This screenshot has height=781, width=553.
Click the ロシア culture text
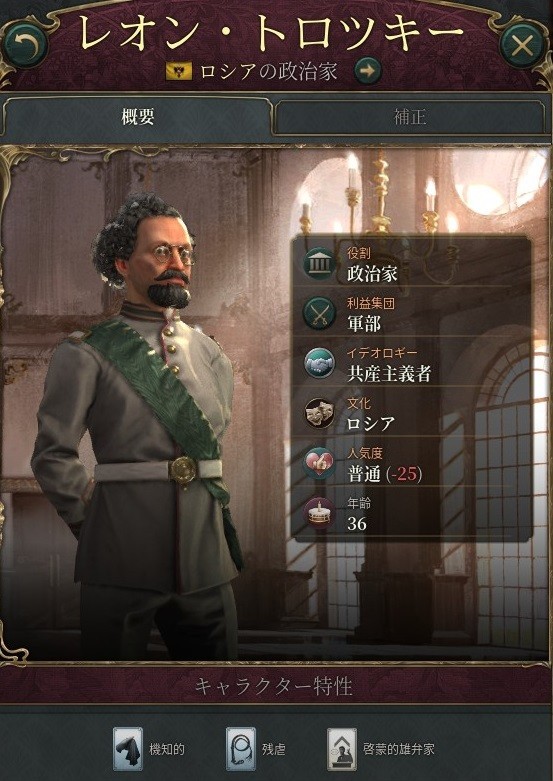coord(371,424)
